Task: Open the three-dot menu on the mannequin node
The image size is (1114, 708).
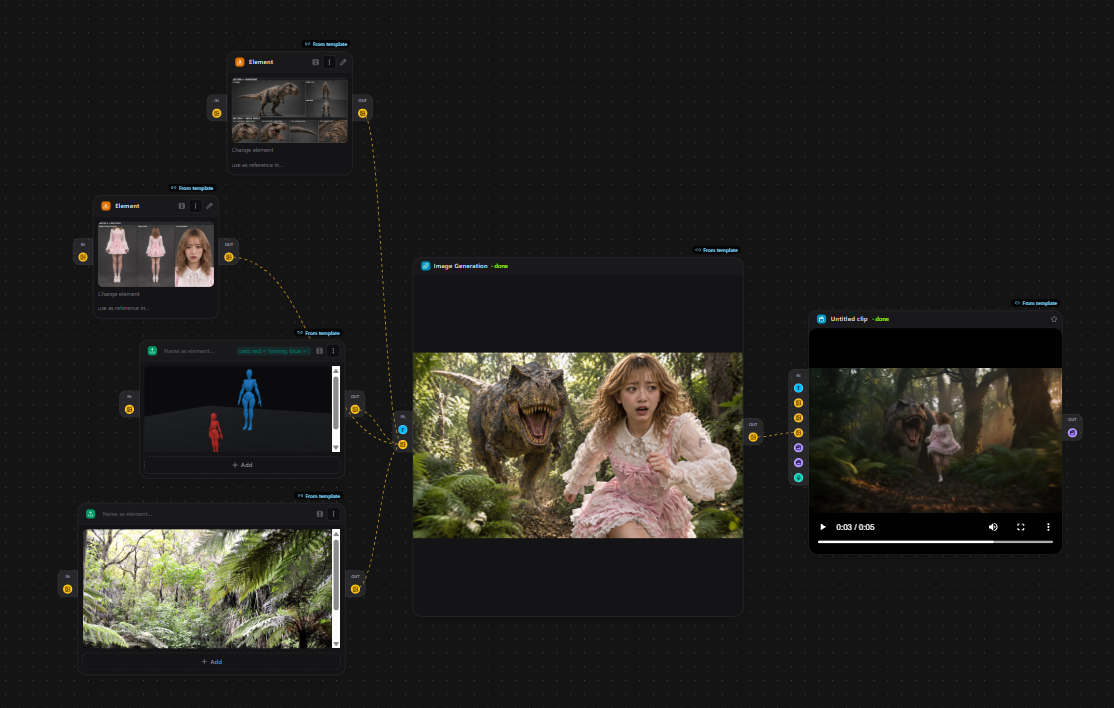Action: [x=333, y=351]
